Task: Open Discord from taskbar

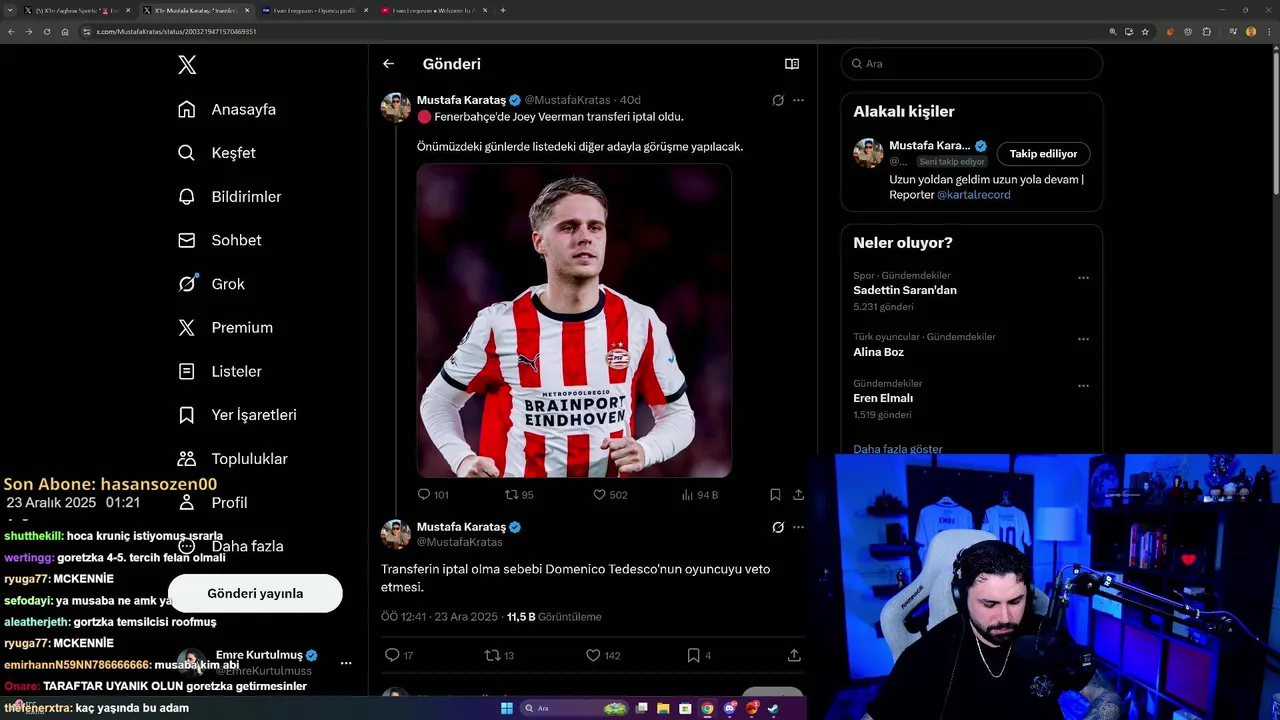Action: coord(729,708)
